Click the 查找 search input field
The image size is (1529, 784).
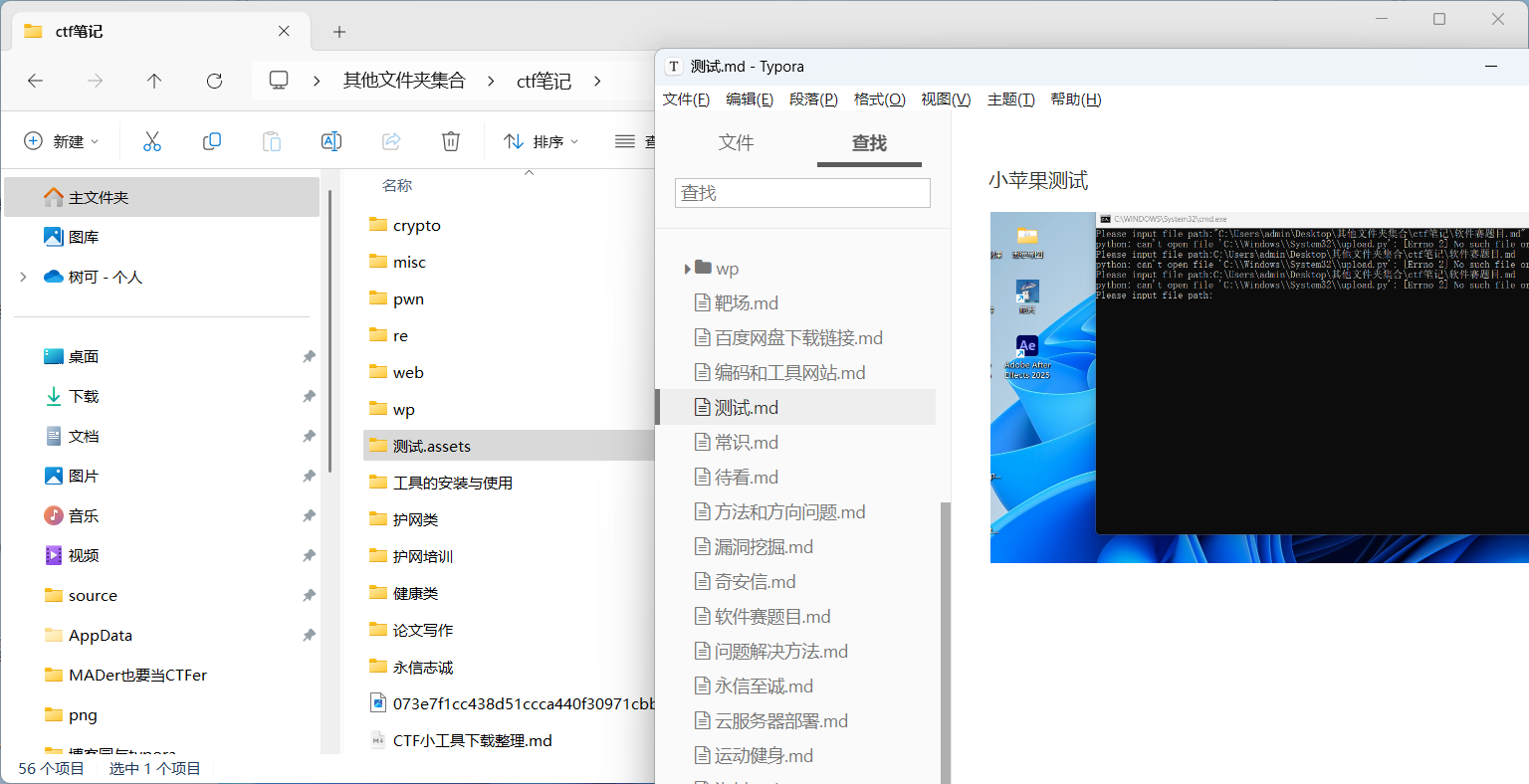tap(802, 193)
